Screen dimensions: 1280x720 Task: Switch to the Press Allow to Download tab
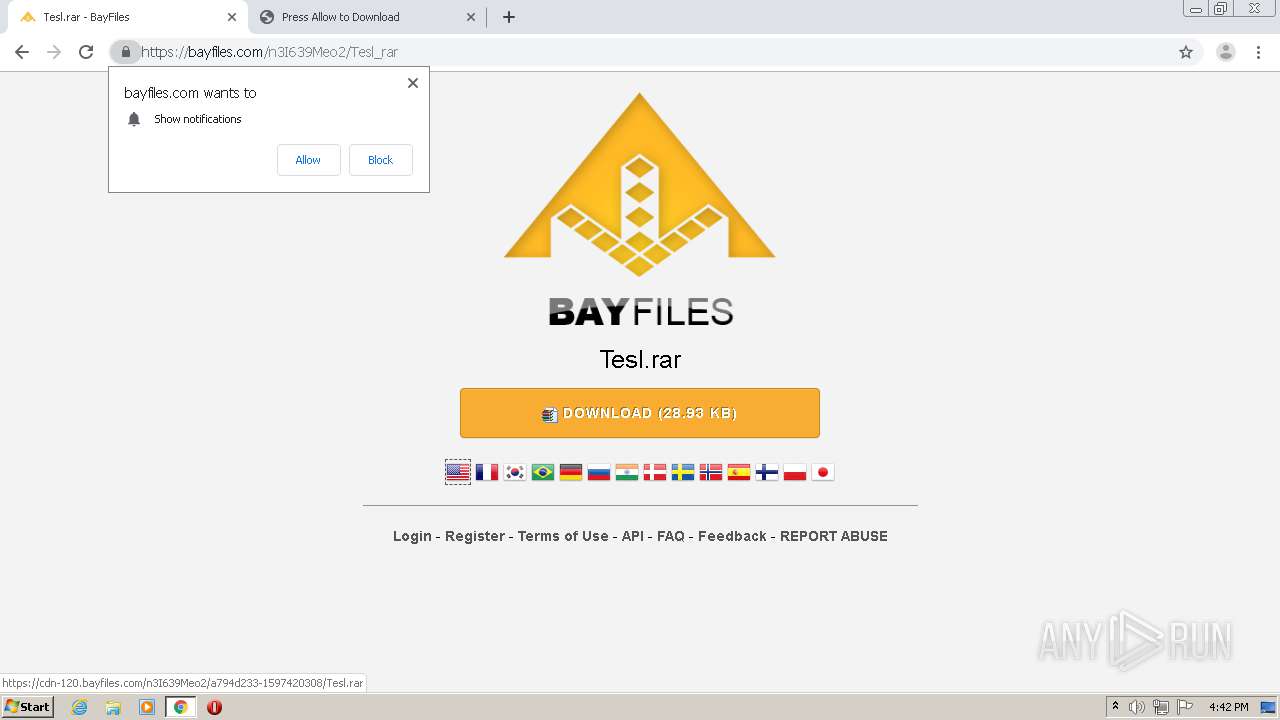368,17
